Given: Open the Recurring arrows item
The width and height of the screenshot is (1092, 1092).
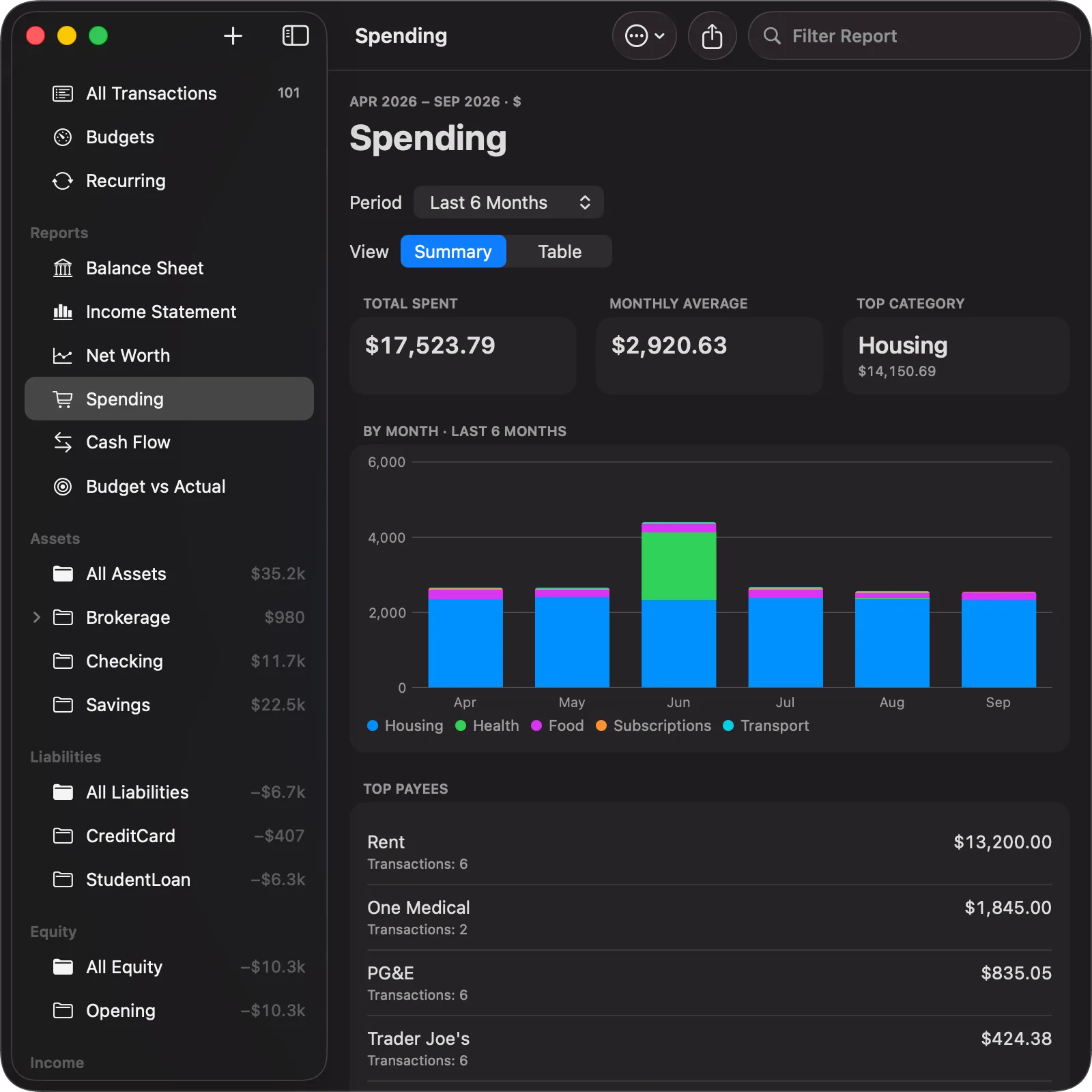Looking at the screenshot, I should [x=169, y=181].
